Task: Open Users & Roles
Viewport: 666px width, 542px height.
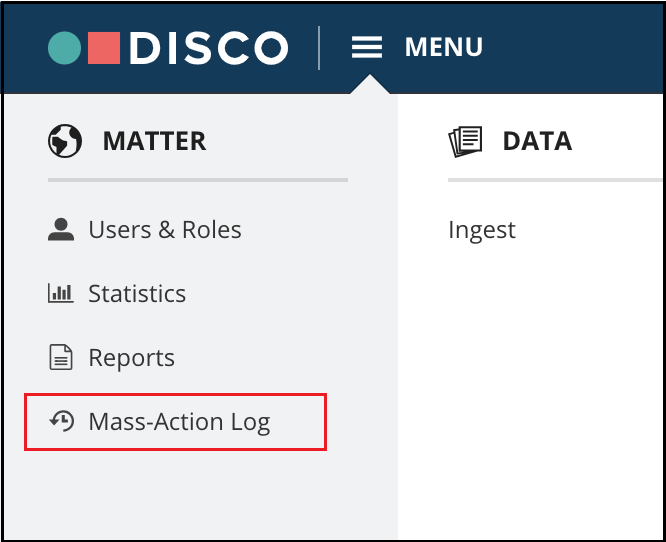Action: click(x=165, y=230)
